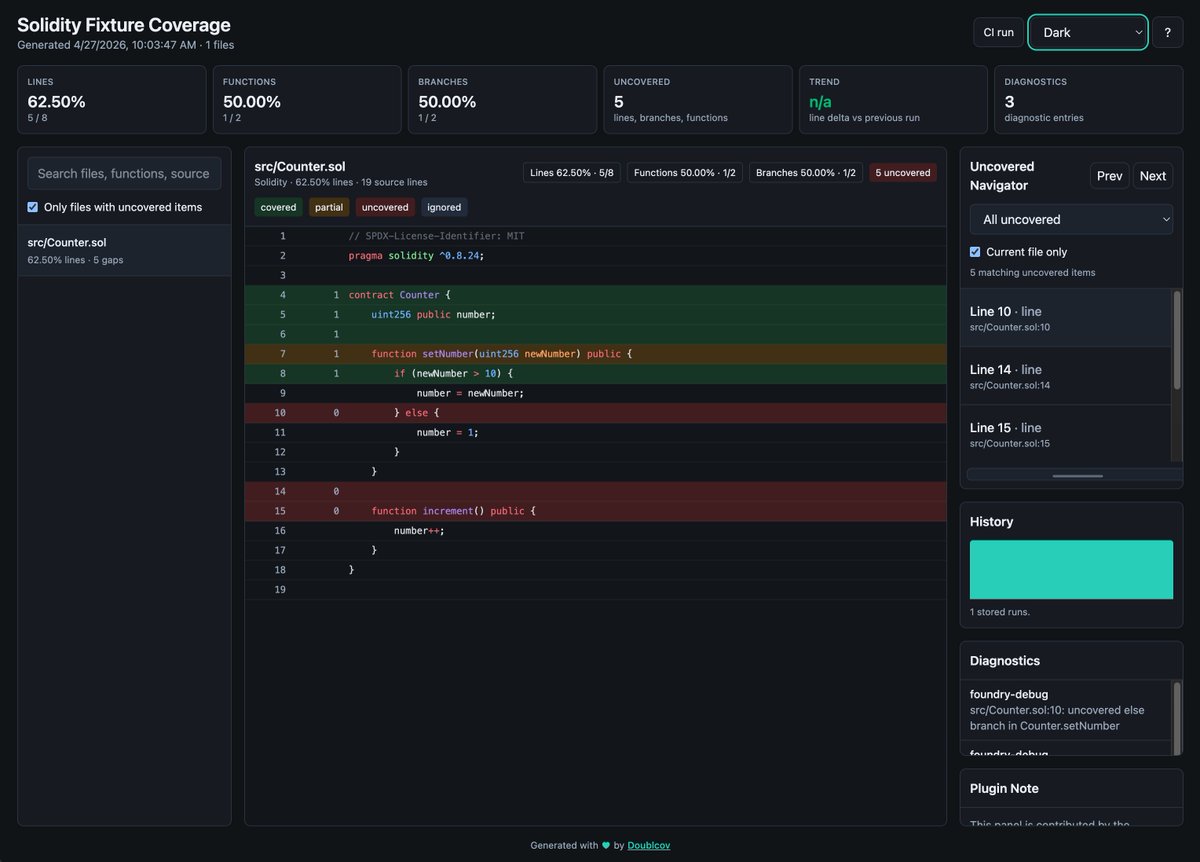The image size is (1200, 862).
Task: Click source line 7 function setNumber
Action: coord(596,354)
